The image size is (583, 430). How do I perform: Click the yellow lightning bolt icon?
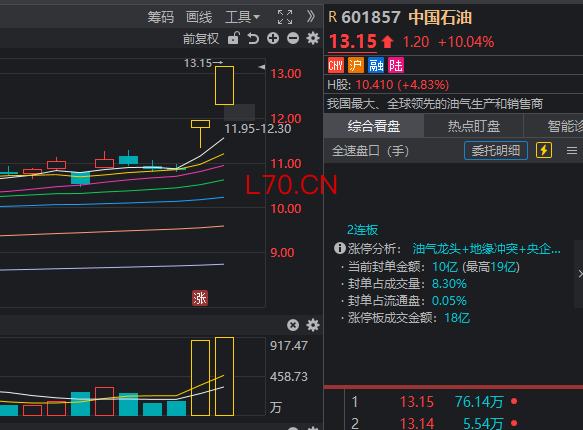(544, 151)
